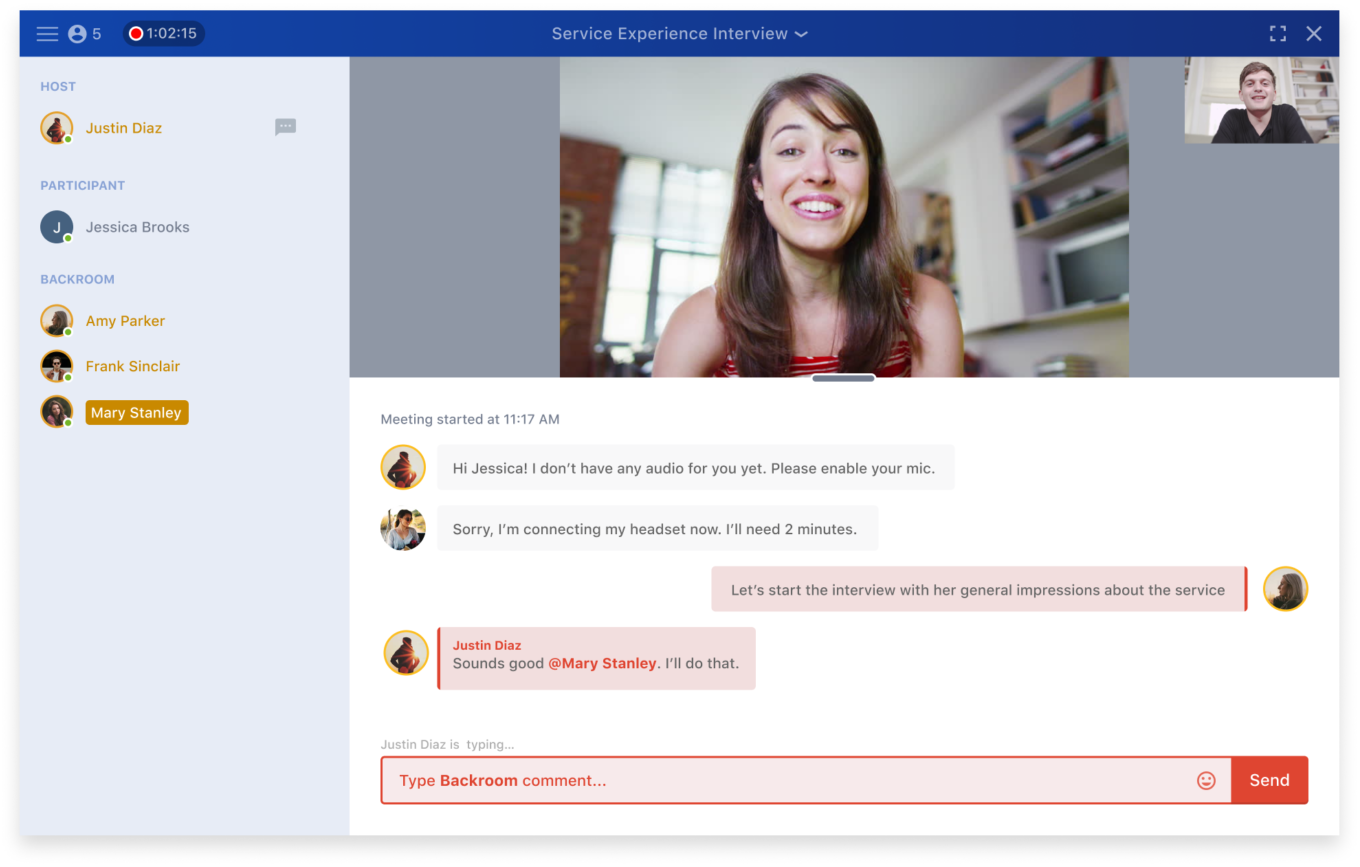Open the hamburger menu
This screenshot has width=1360, height=867.
[x=47, y=34]
